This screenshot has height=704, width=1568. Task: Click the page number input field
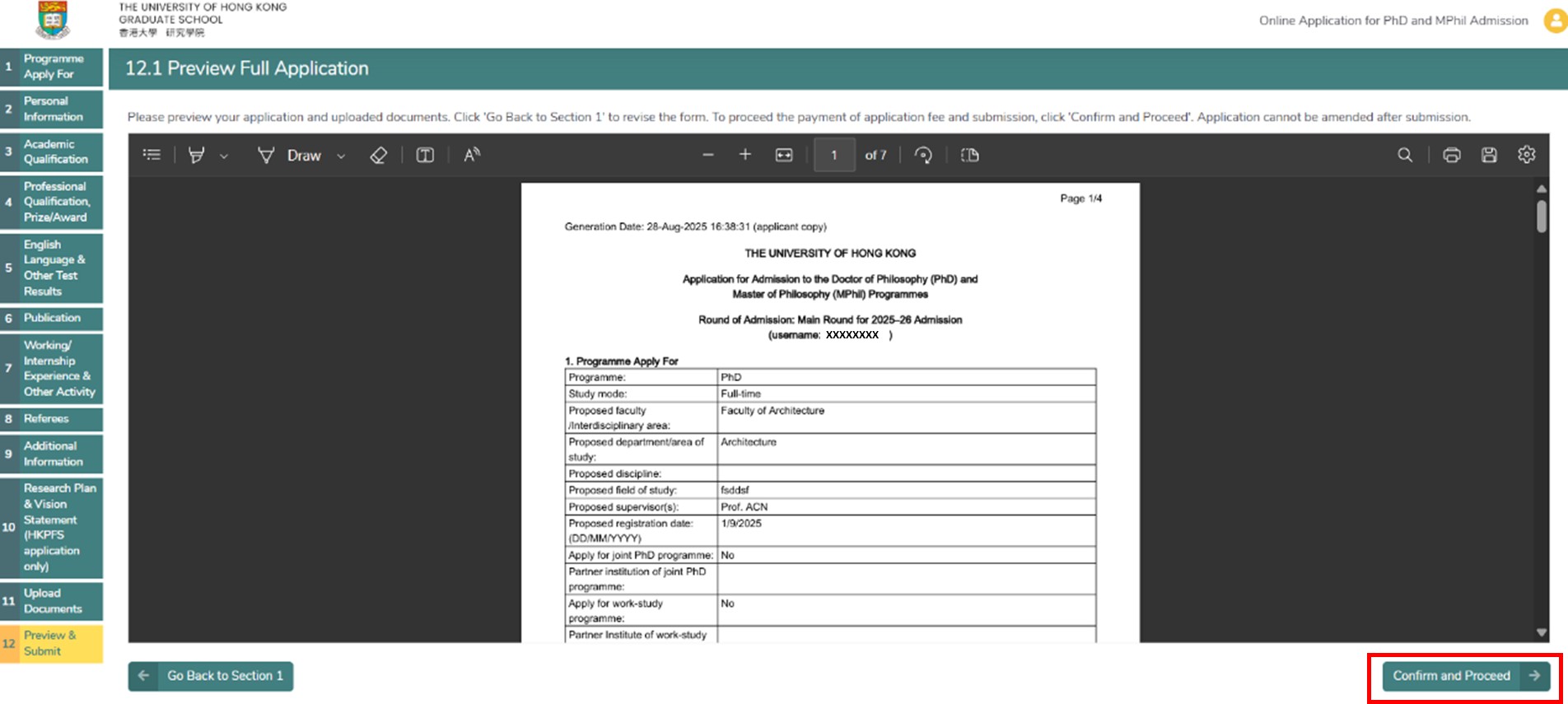tap(833, 155)
